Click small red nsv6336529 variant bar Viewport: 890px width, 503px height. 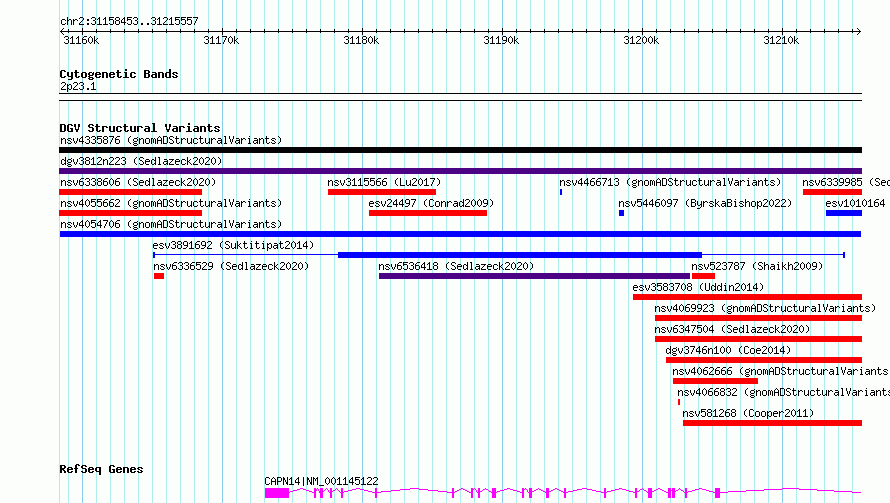point(159,276)
